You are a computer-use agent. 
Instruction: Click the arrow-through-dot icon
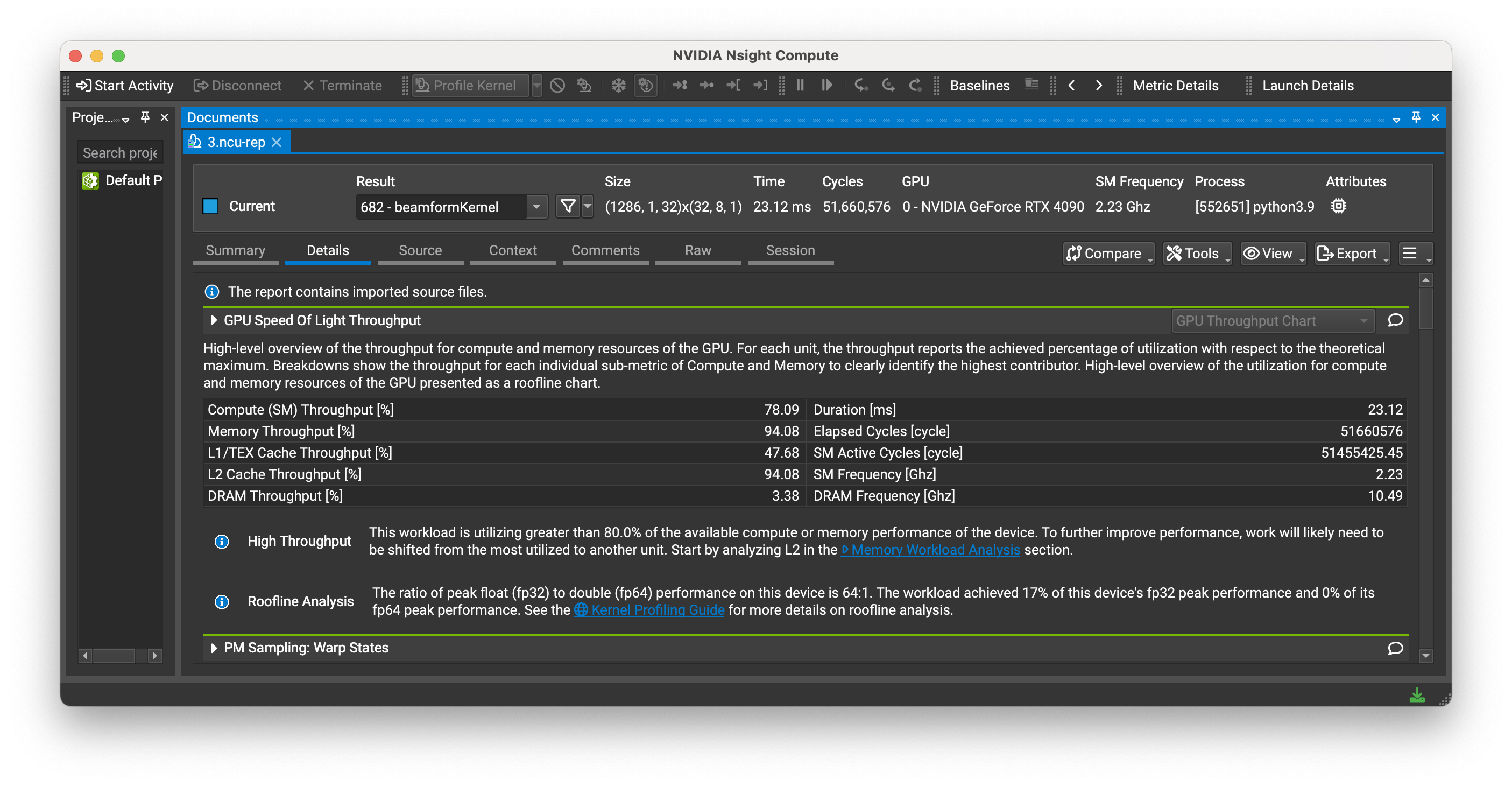[x=706, y=86]
